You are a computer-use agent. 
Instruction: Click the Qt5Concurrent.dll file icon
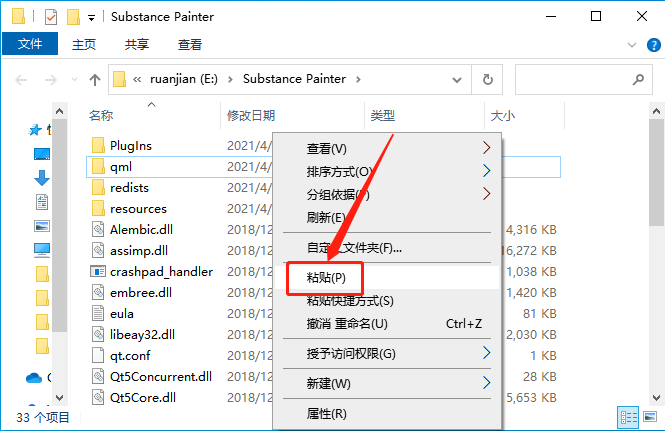click(98, 376)
